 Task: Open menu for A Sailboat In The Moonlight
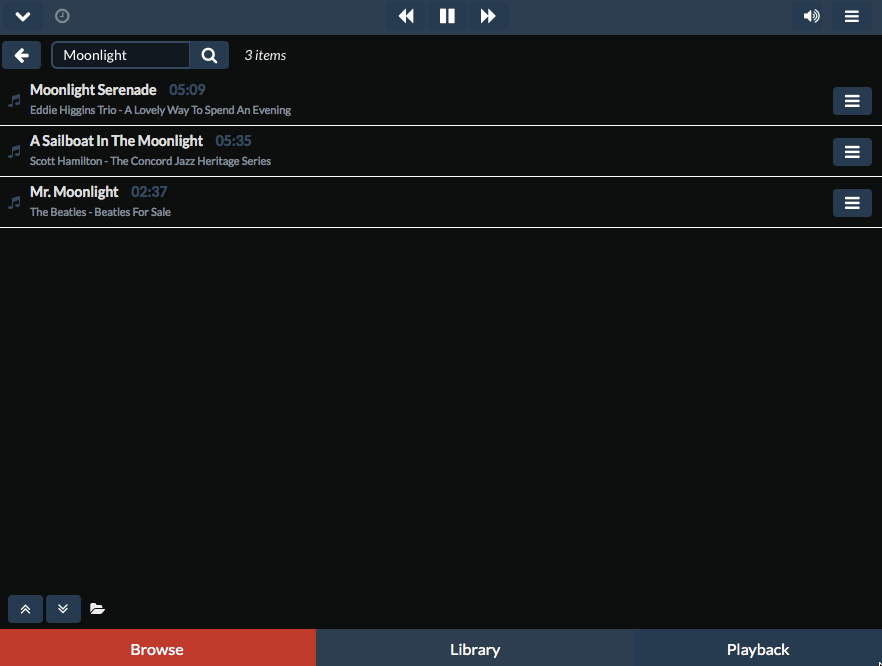click(x=852, y=152)
